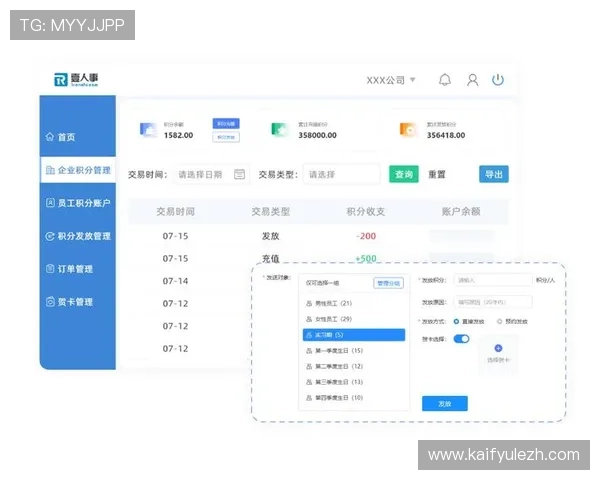600x480 pixels.
Task: Click the power logout icon
Action: 498,80
